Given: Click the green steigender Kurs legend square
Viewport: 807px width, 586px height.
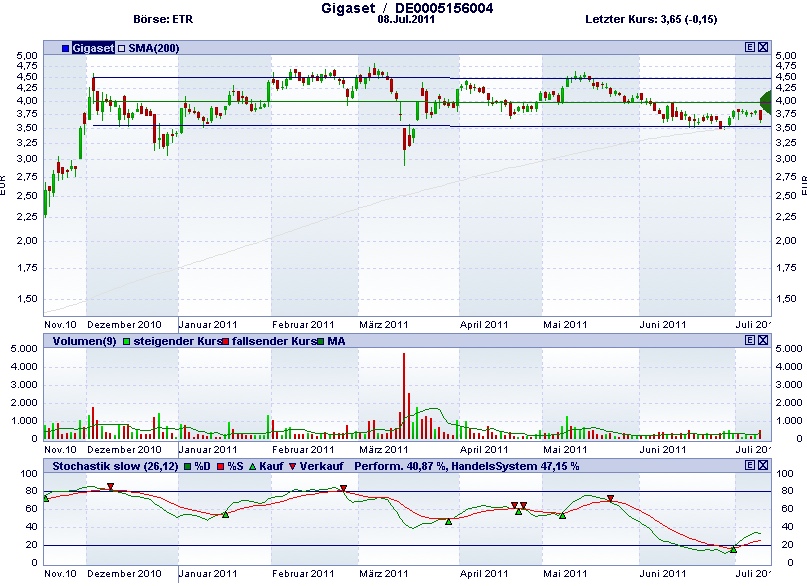Looking at the screenshot, I should click(127, 342).
